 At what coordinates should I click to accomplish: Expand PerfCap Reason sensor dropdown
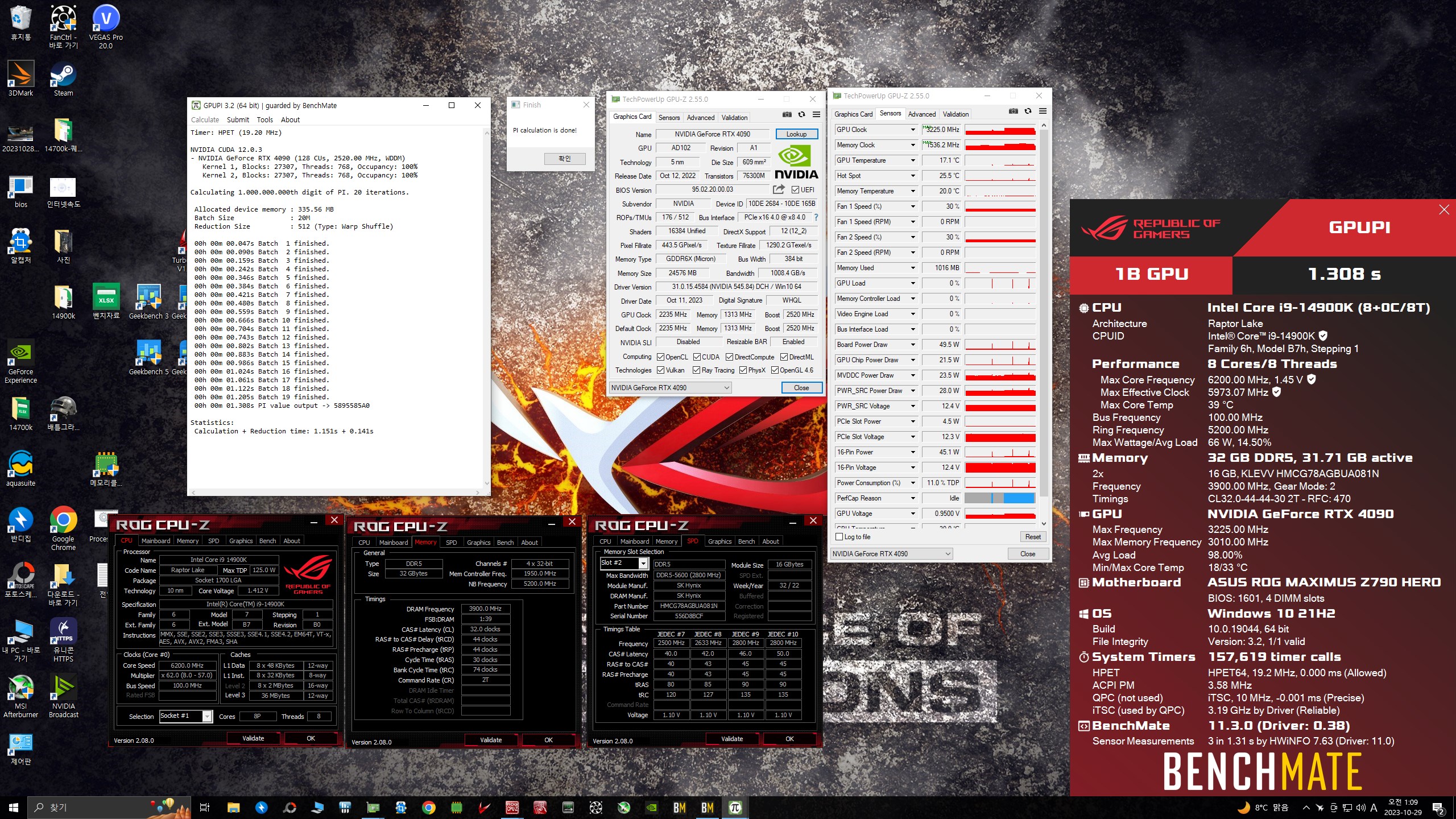(913, 498)
